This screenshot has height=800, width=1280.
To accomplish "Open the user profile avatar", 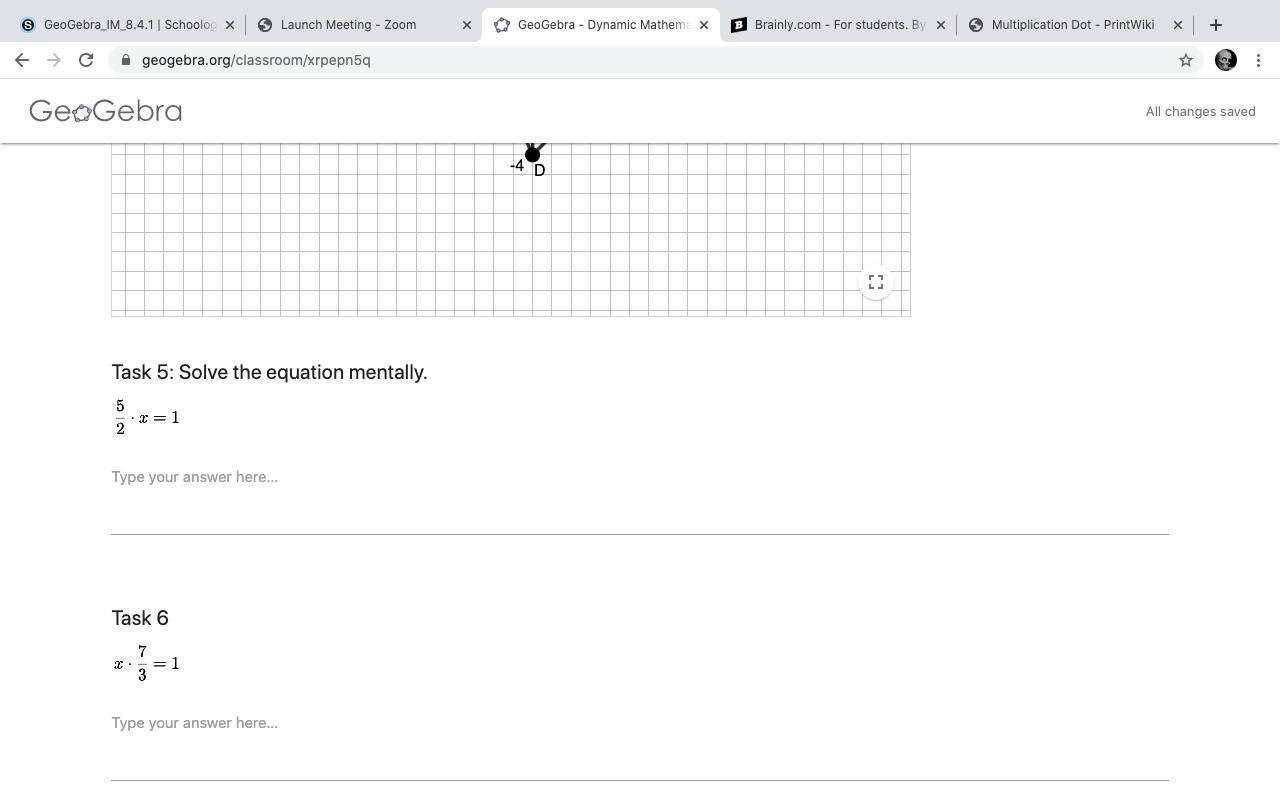I will [1225, 60].
